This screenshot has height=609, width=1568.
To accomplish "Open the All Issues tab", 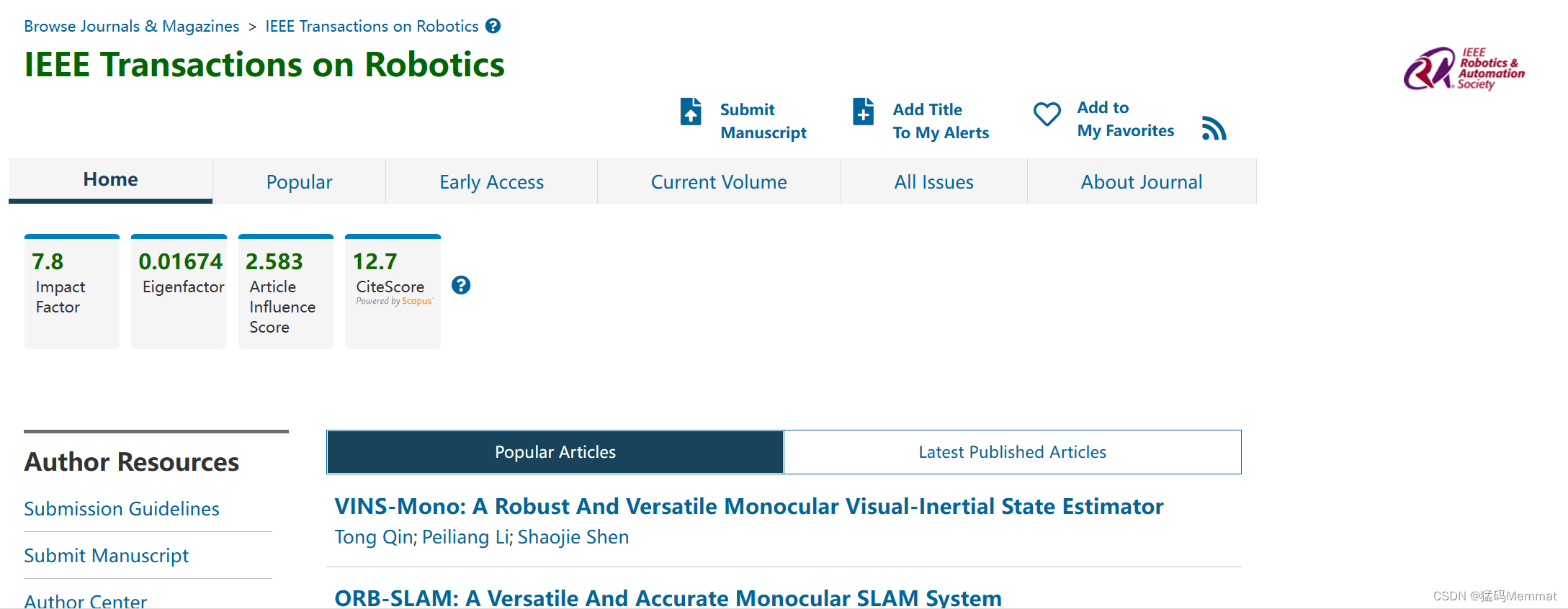I will click(x=933, y=181).
